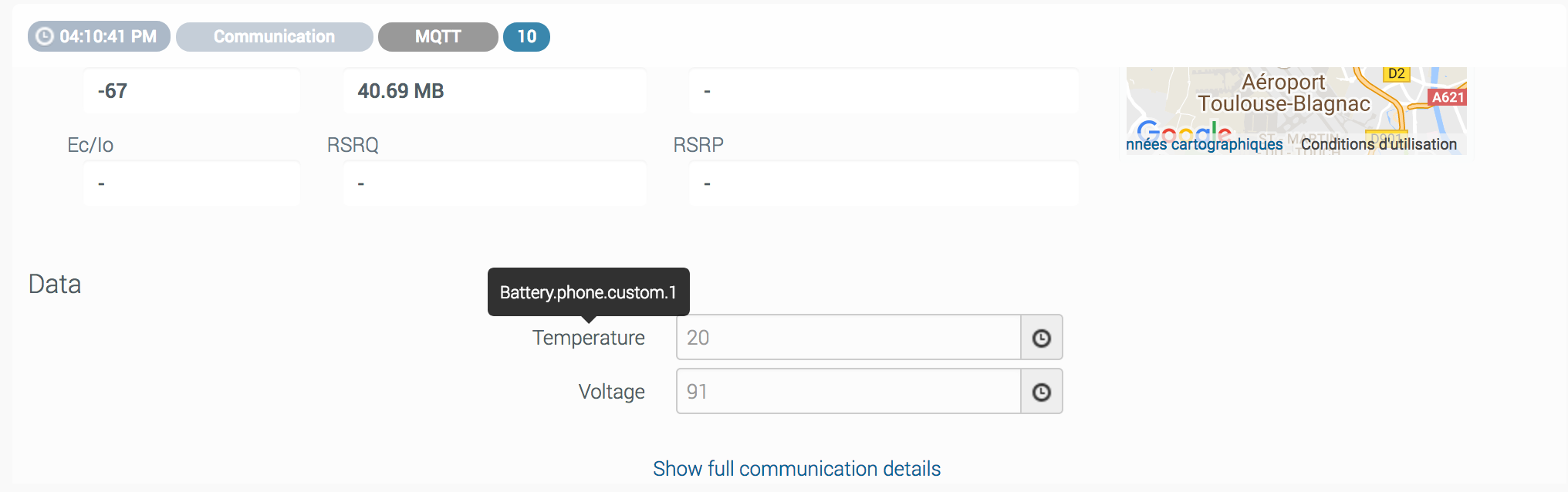Open history via the Temperature clock icon
This screenshot has width=1568, height=492.
click(x=1041, y=338)
